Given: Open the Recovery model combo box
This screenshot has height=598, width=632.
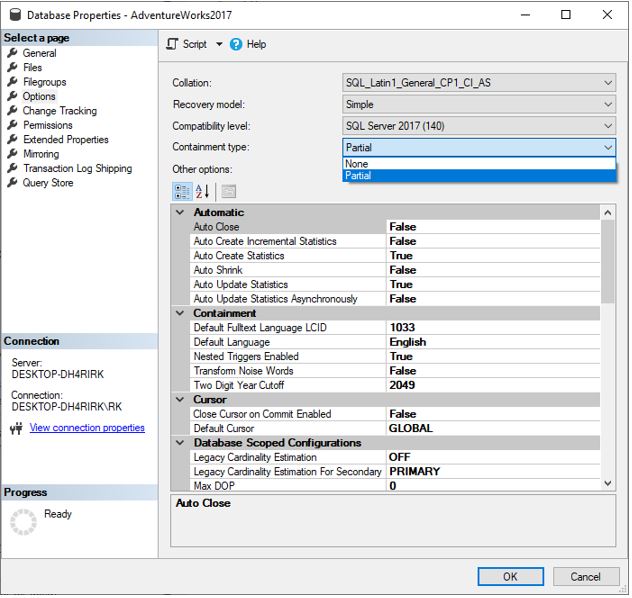Looking at the screenshot, I should click(x=608, y=105).
